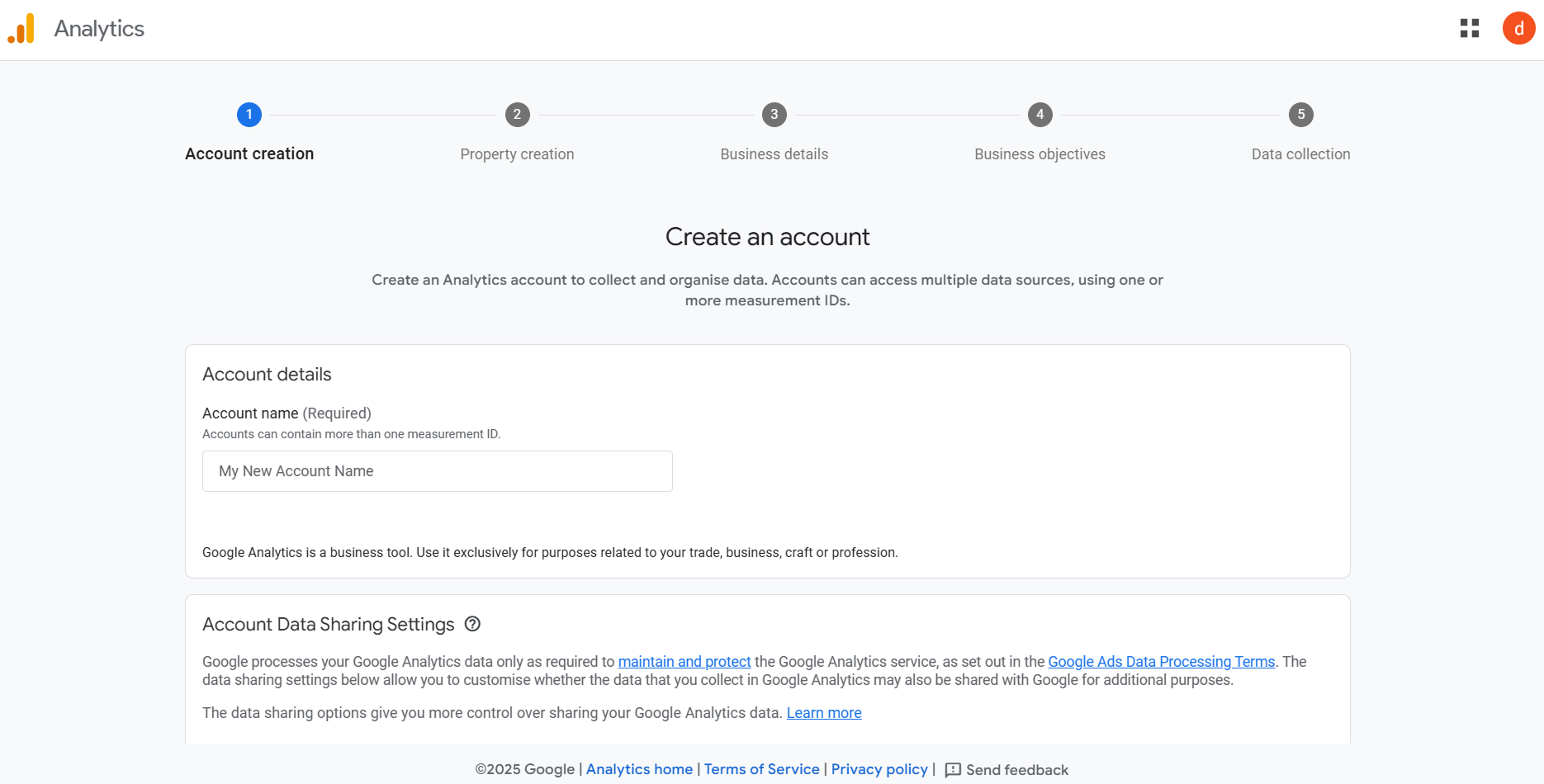This screenshot has width=1544, height=784.
Task: Go to the Data collection step label
Action: 1301,154
